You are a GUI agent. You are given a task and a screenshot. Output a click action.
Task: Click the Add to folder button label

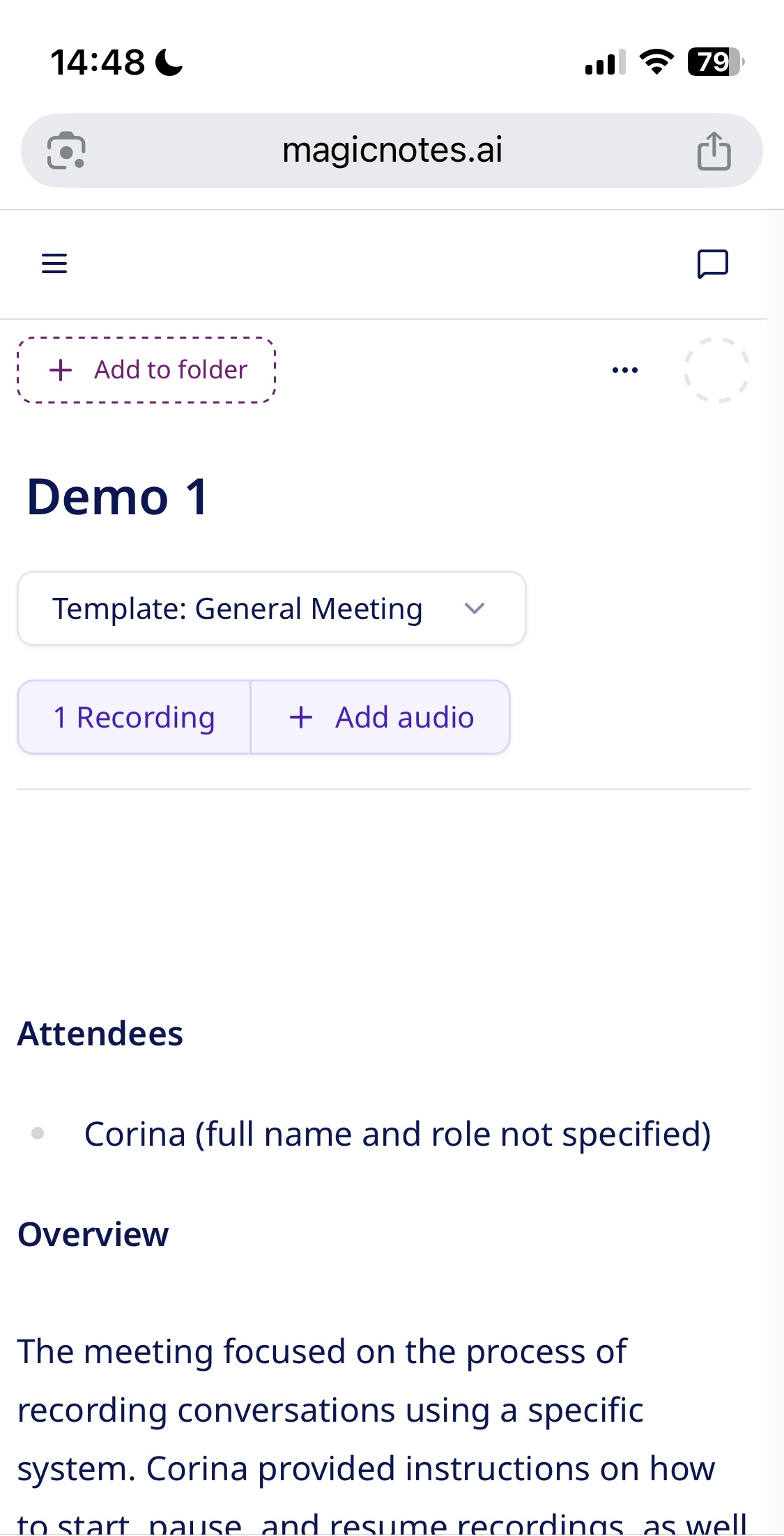(171, 370)
